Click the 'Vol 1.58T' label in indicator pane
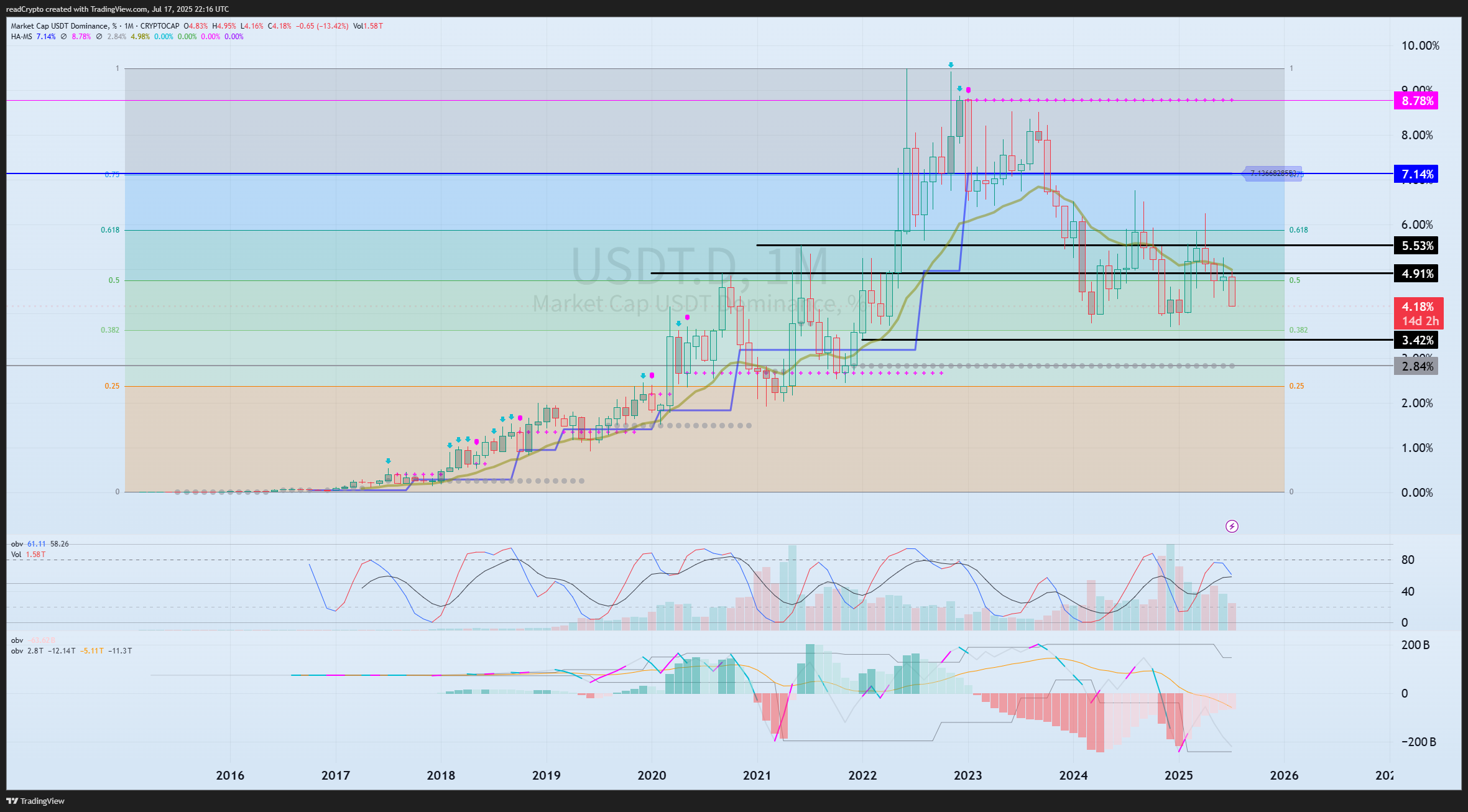1468x812 pixels. click(28, 555)
